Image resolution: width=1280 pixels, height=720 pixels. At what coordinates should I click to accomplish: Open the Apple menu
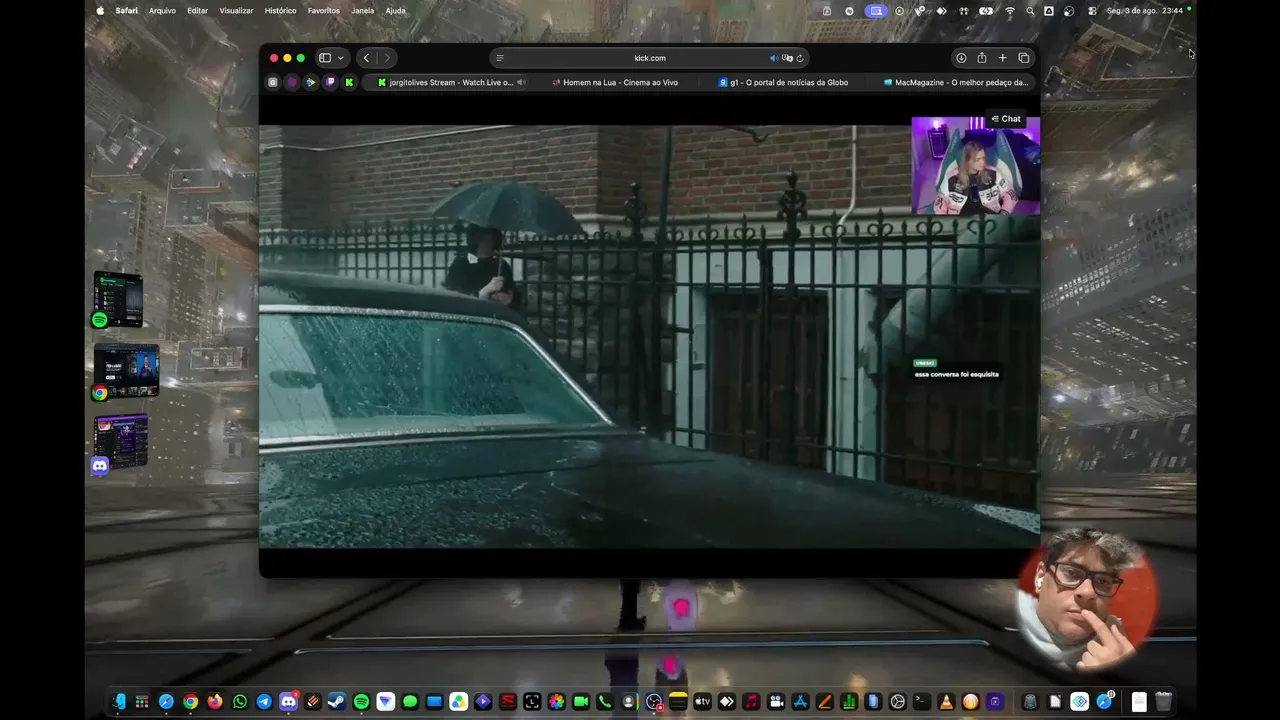point(100,11)
